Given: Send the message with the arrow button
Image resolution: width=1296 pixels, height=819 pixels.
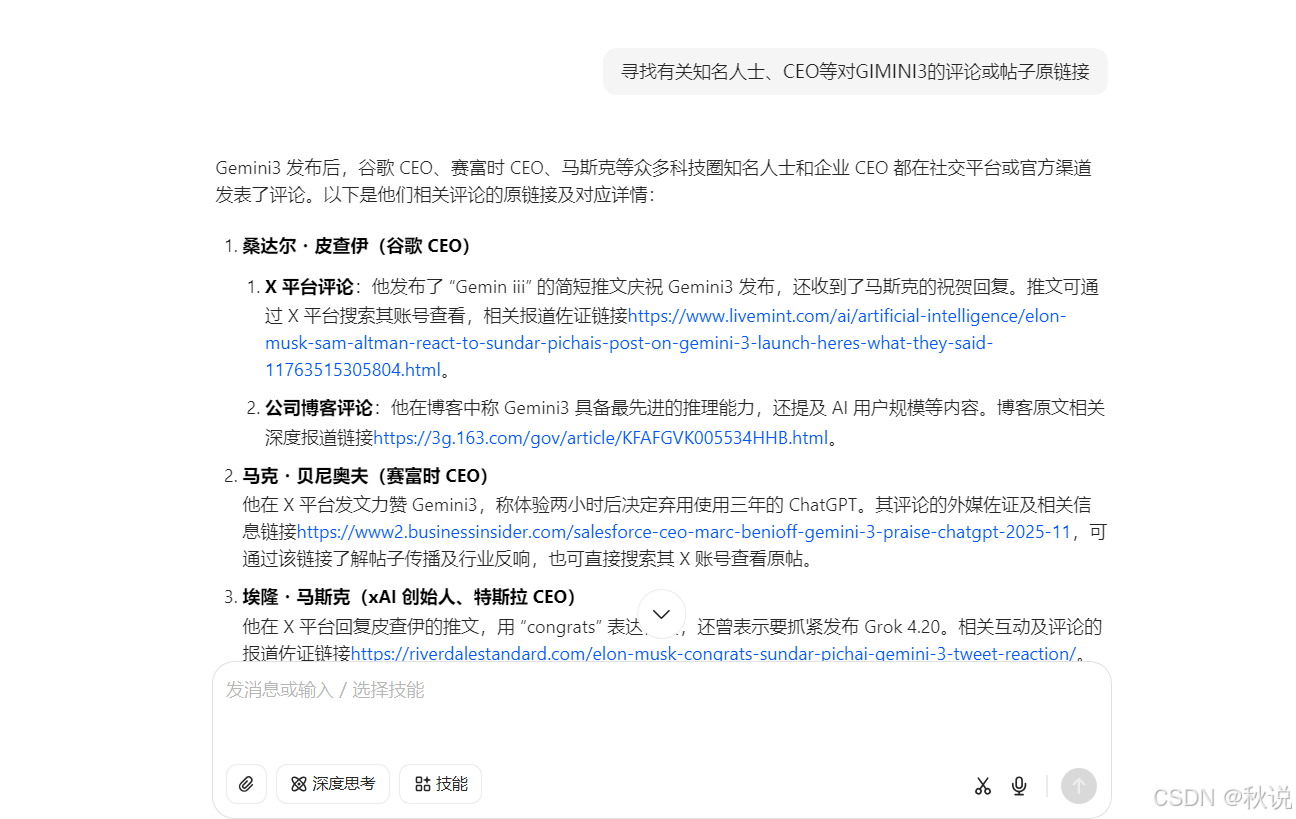Looking at the screenshot, I should (1078, 786).
